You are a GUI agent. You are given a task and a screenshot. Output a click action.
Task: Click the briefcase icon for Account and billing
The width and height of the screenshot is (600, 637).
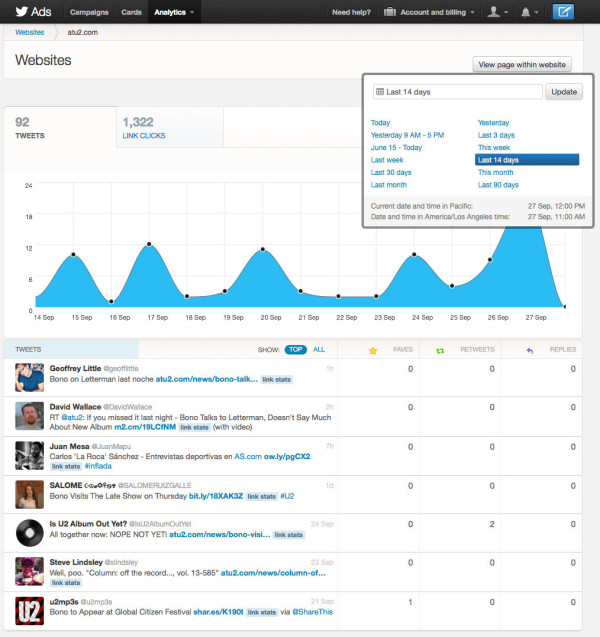coord(390,12)
